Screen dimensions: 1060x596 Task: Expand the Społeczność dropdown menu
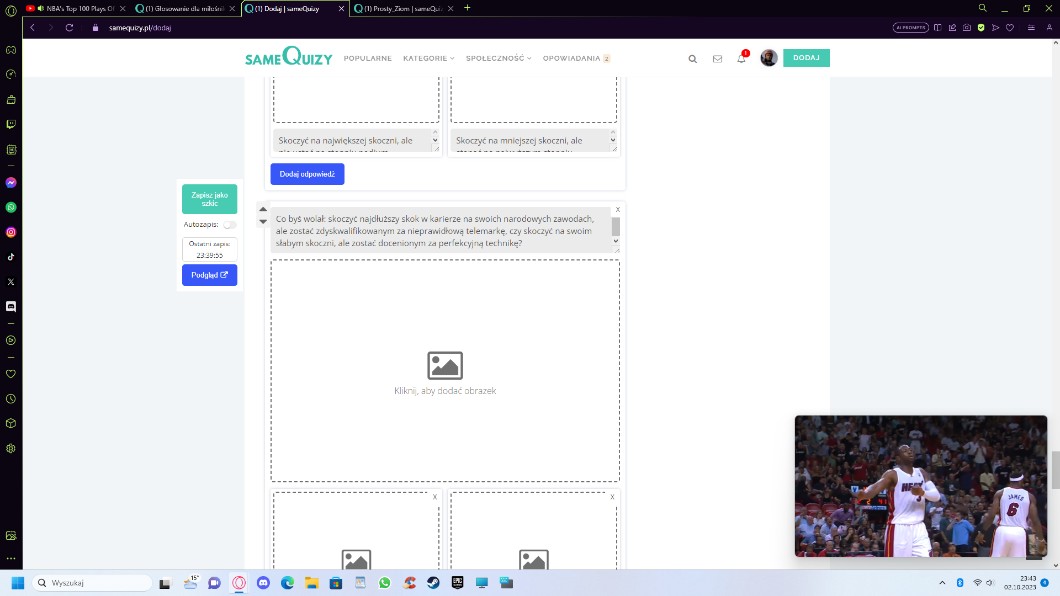click(498, 58)
